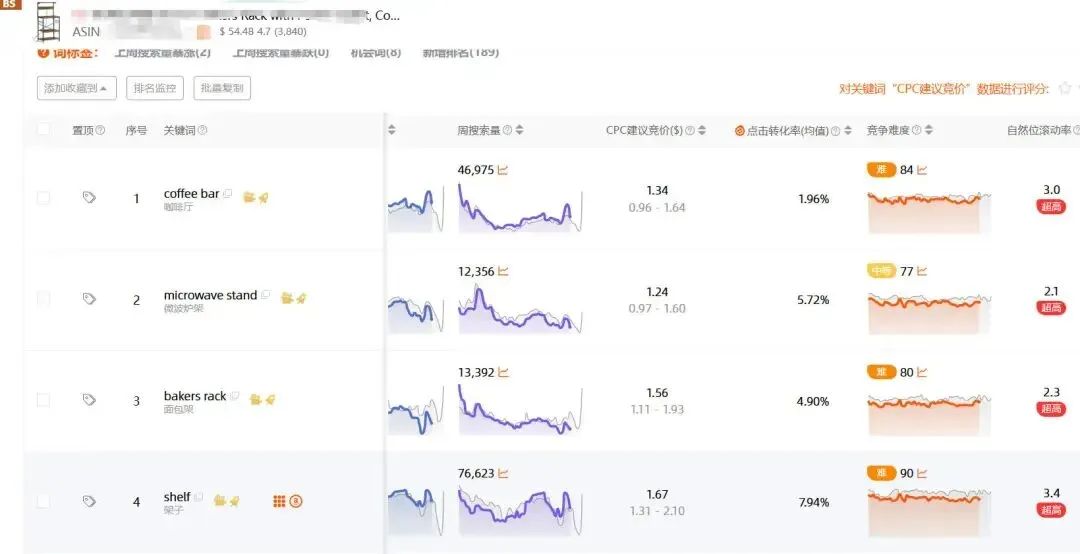Image resolution: width=1080 pixels, height=554 pixels.
Task: Click the CPC value 1.34
Action: [657, 190]
